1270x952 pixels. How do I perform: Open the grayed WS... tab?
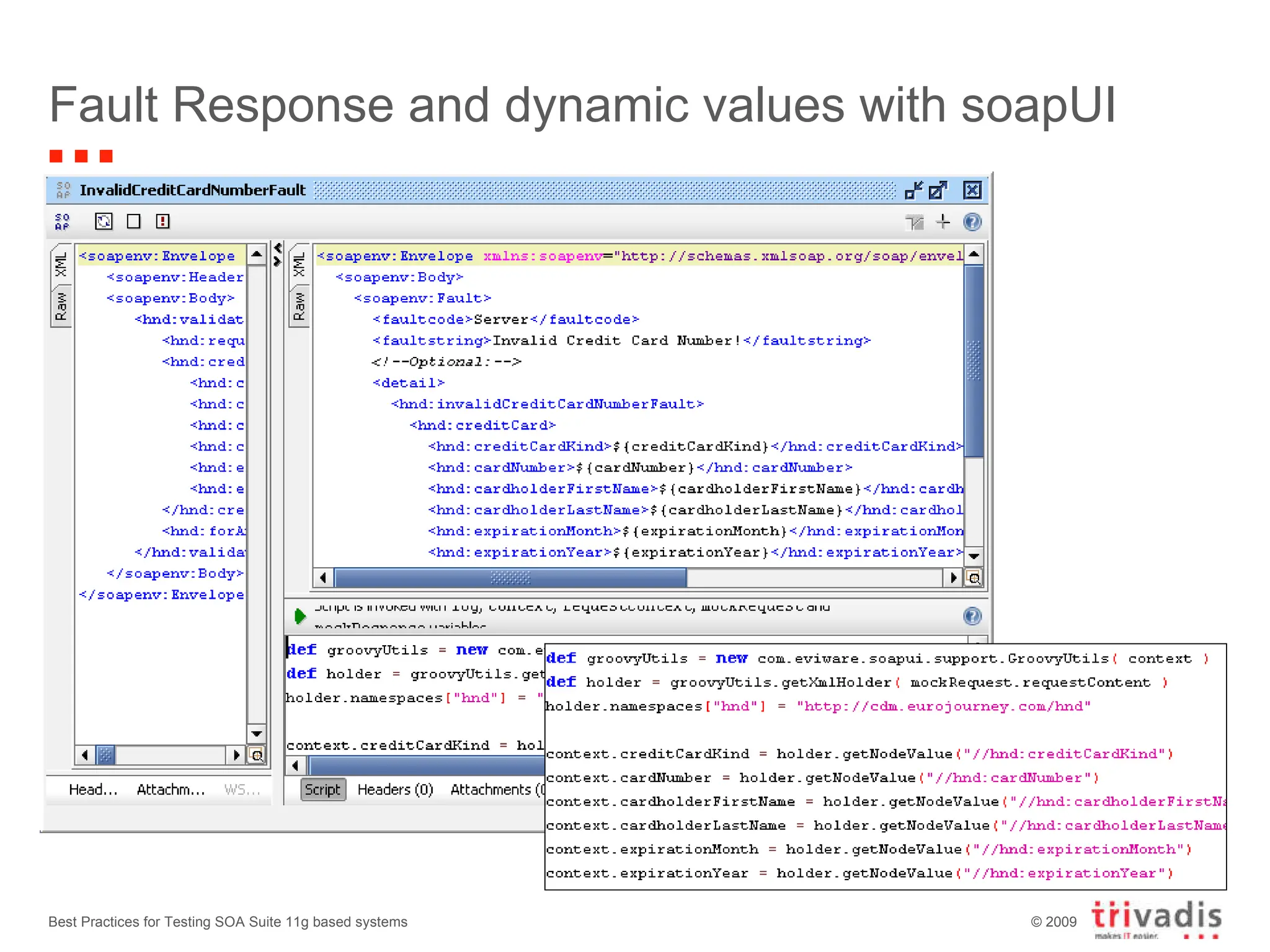(x=242, y=790)
